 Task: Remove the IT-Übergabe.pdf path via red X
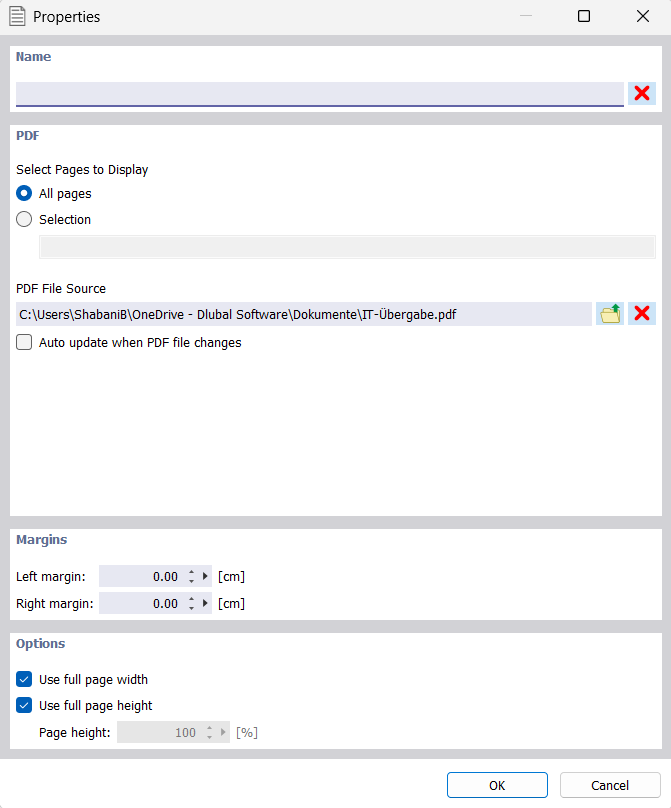pyautogui.click(x=641, y=313)
